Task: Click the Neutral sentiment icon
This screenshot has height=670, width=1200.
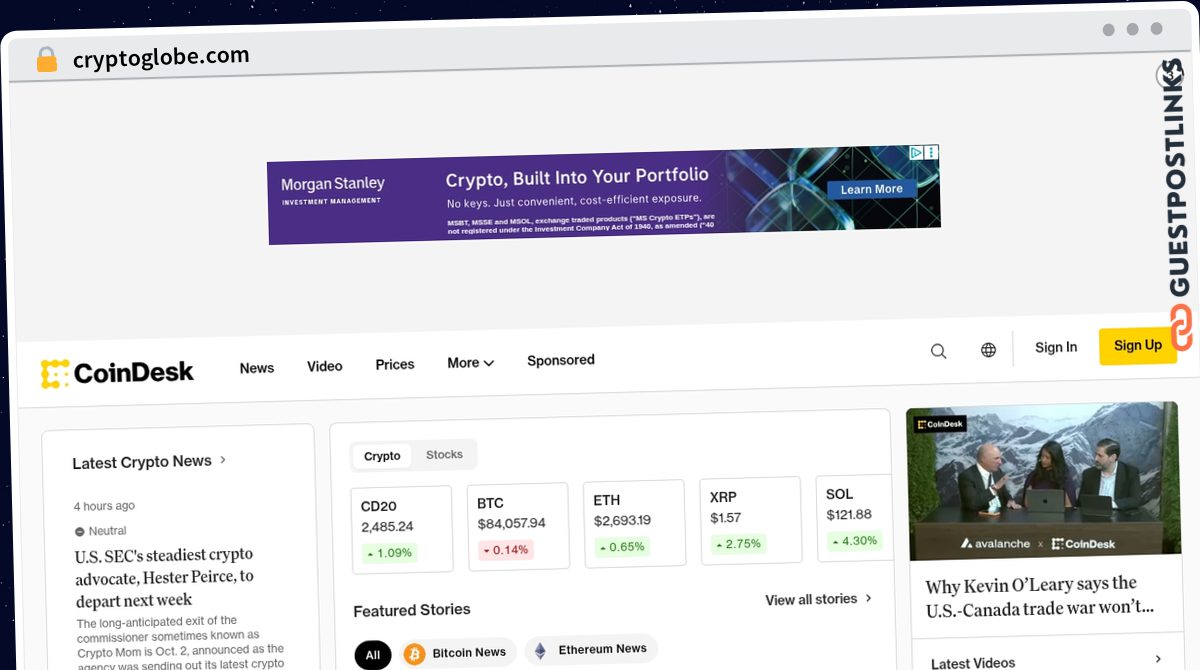Action: coord(80,532)
